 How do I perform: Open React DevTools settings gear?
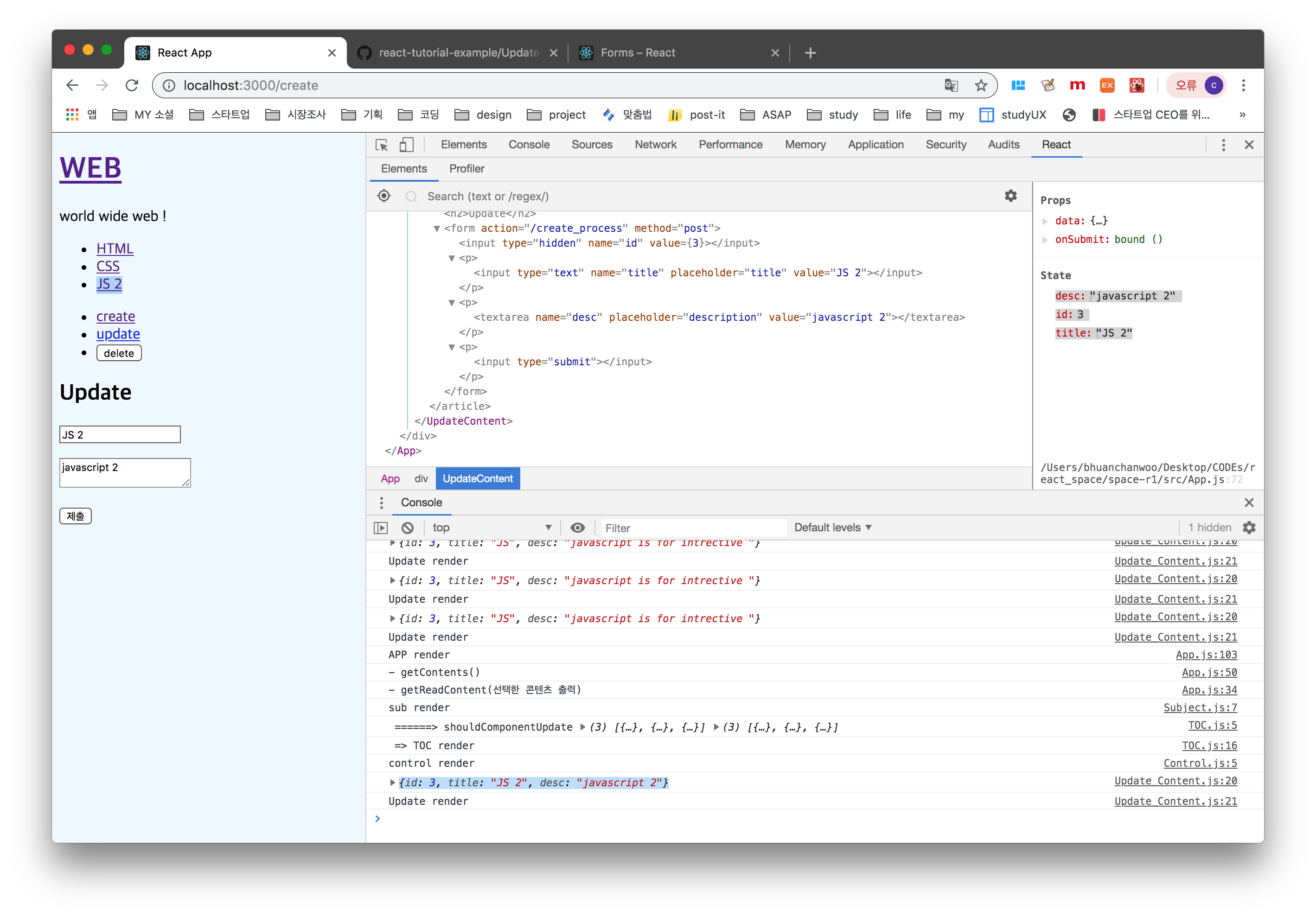click(x=1010, y=196)
